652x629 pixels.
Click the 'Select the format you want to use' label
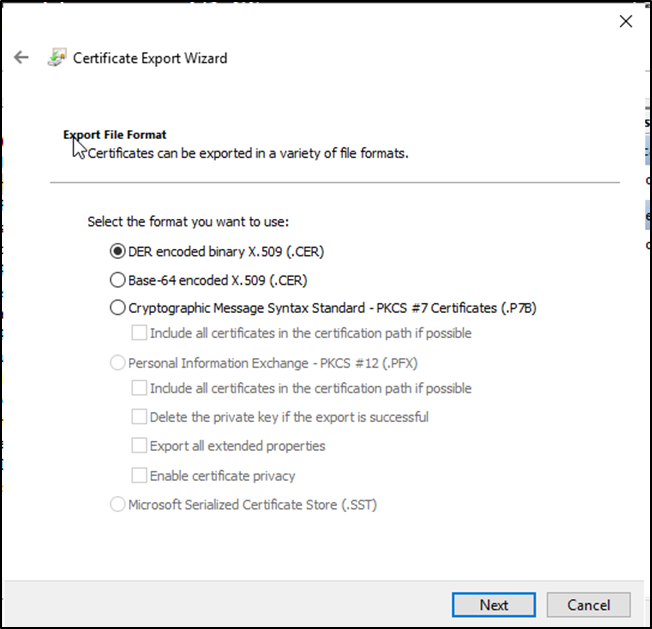[x=188, y=222]
